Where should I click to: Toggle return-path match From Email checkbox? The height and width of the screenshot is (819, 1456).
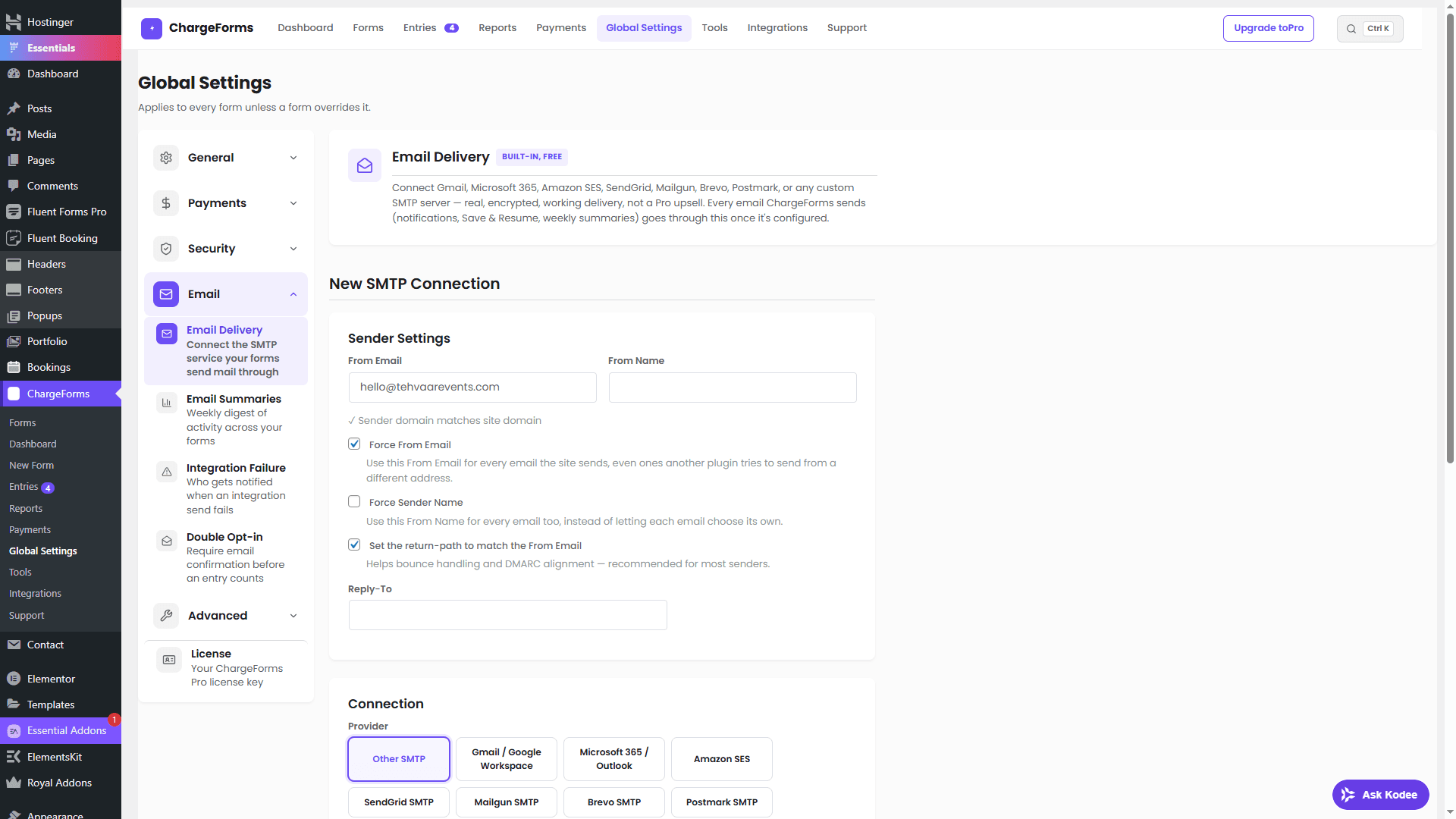coord(354,544)
